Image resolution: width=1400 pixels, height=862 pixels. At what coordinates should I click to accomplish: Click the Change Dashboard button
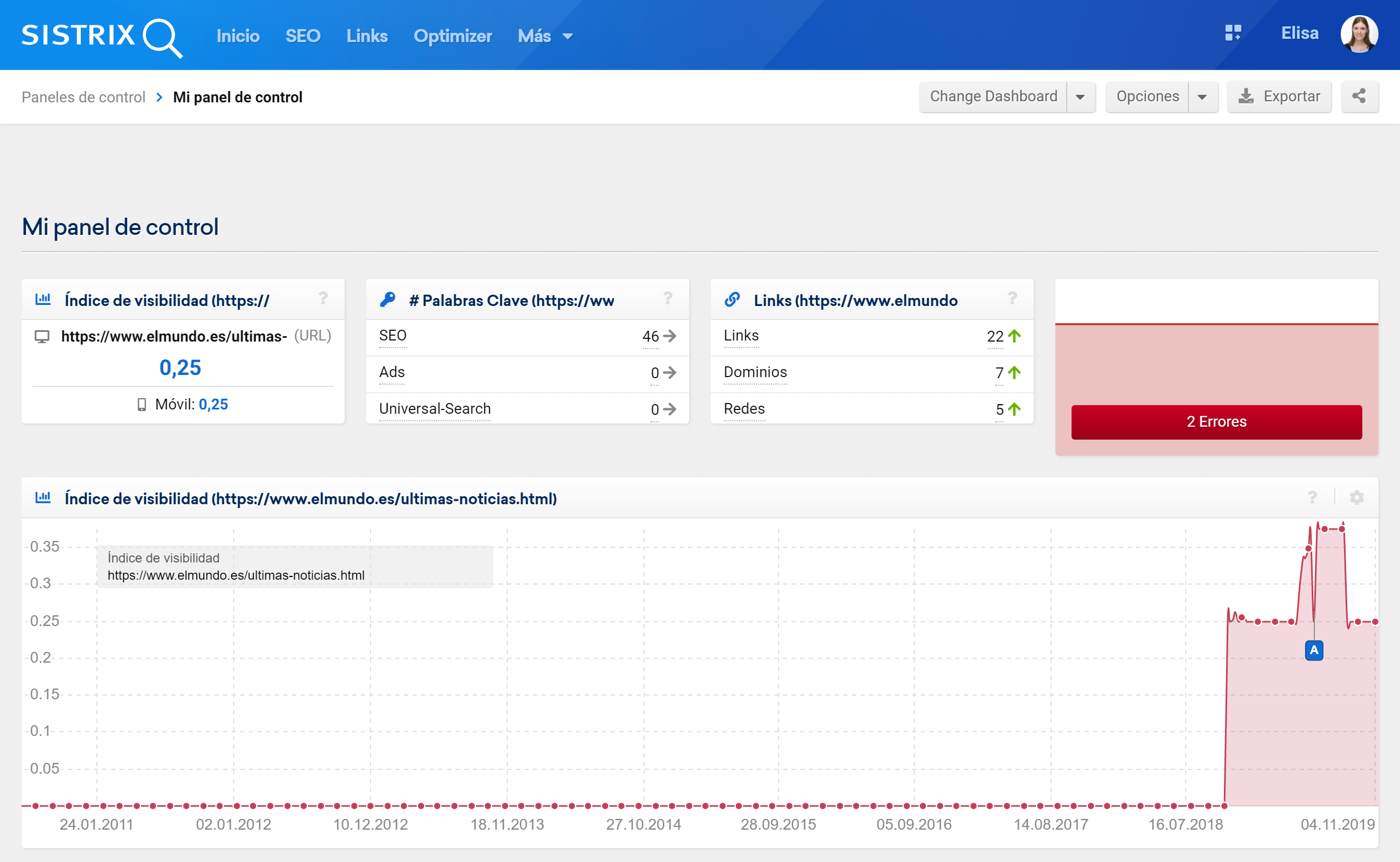click(x=993, y=96)
